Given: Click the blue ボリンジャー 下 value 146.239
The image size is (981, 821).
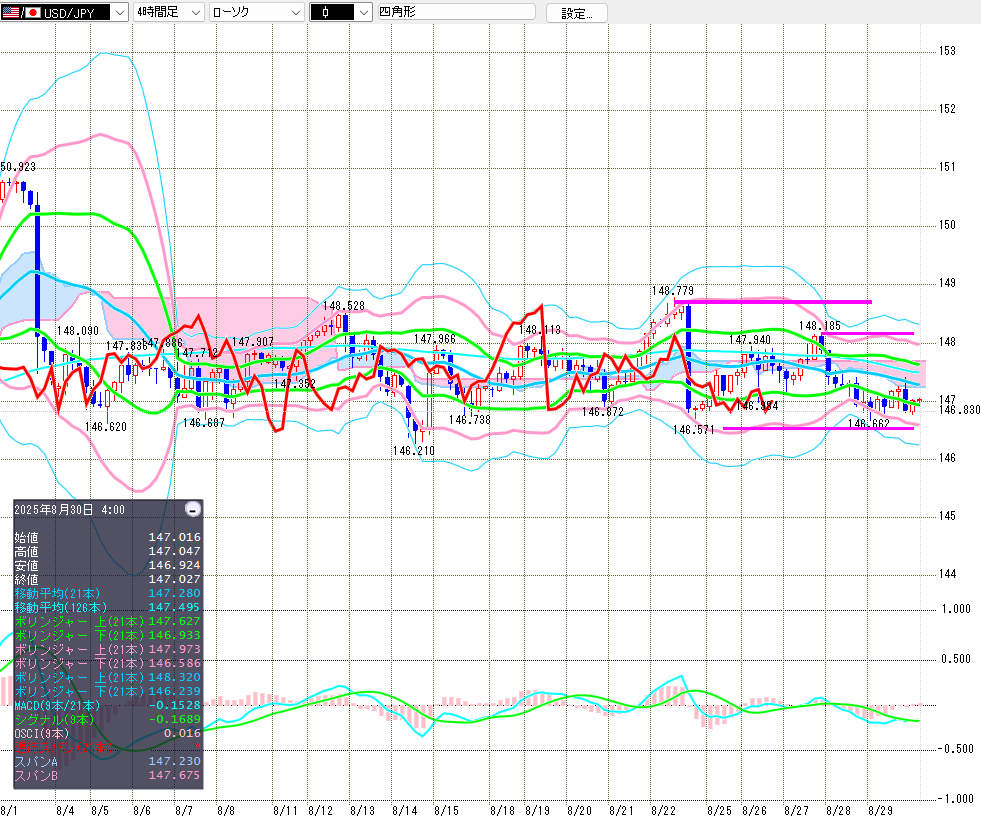Looking at the screenshot, I should coord(175,691).
